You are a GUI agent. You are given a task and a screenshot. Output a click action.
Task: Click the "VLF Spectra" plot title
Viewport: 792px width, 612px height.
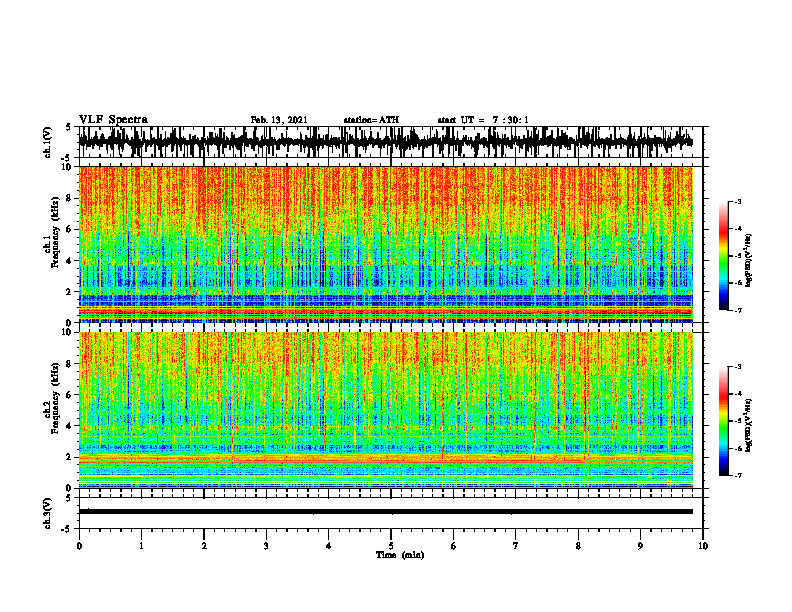coord(113,120)
